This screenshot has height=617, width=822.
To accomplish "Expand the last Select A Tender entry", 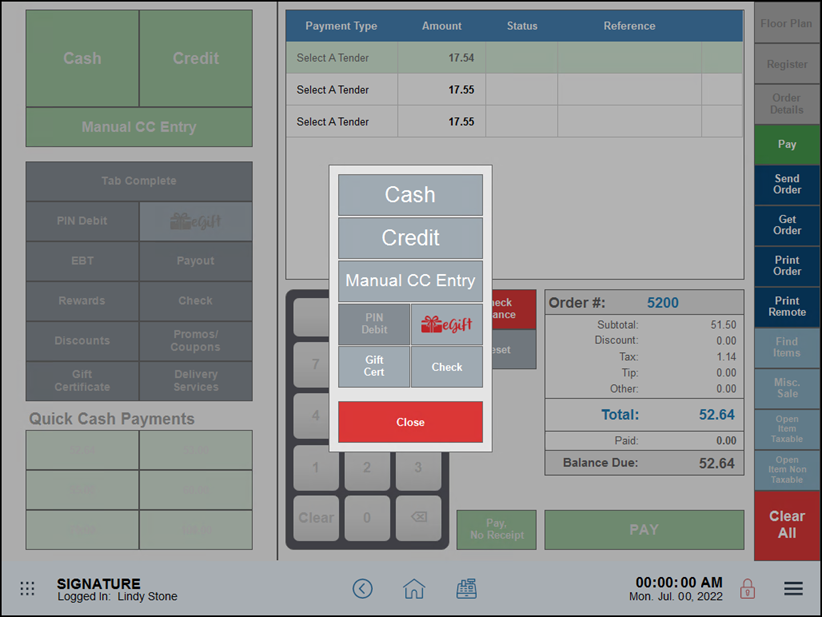I will (x=341, y=121).
